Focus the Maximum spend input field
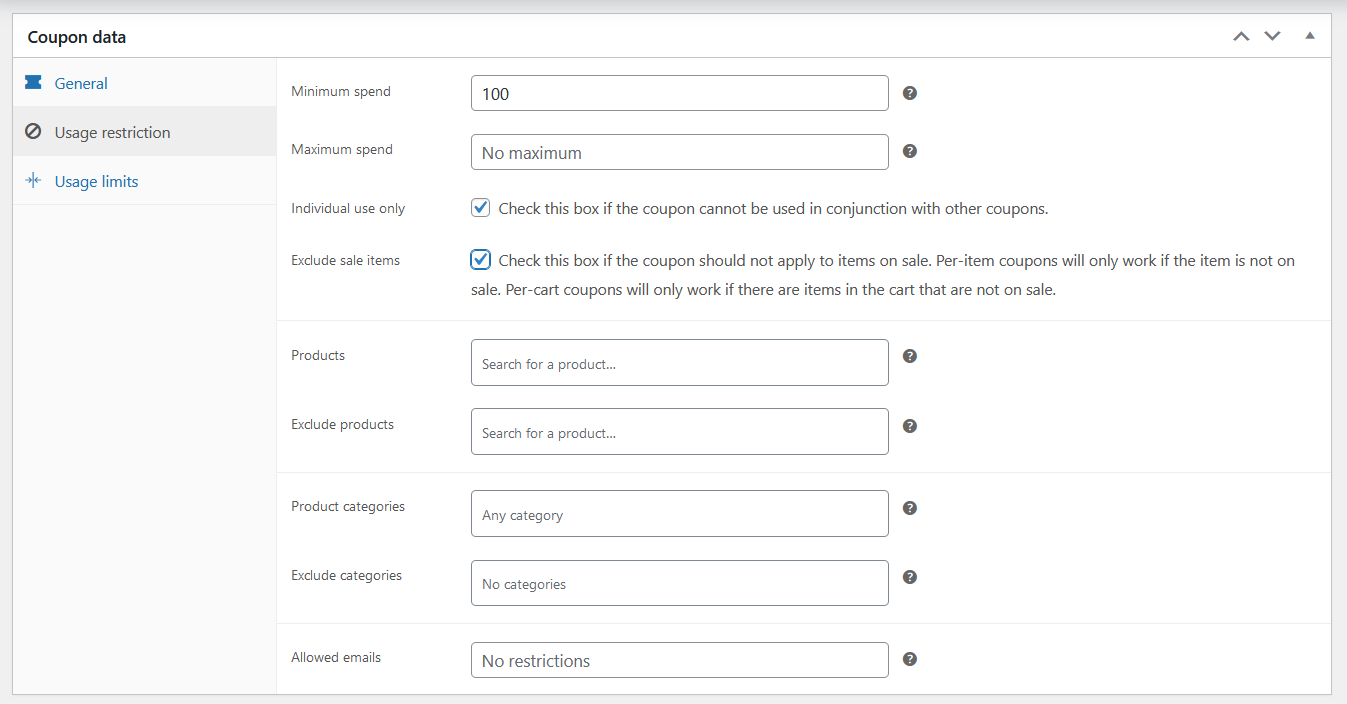This screenshot has height=704, width=1347. [x=680, y=152]
